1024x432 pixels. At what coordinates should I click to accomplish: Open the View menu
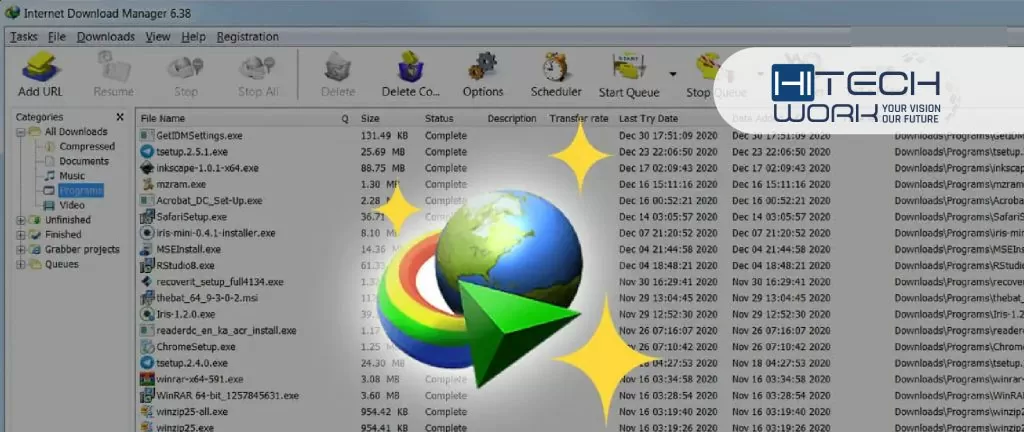(x=158, y=37)
